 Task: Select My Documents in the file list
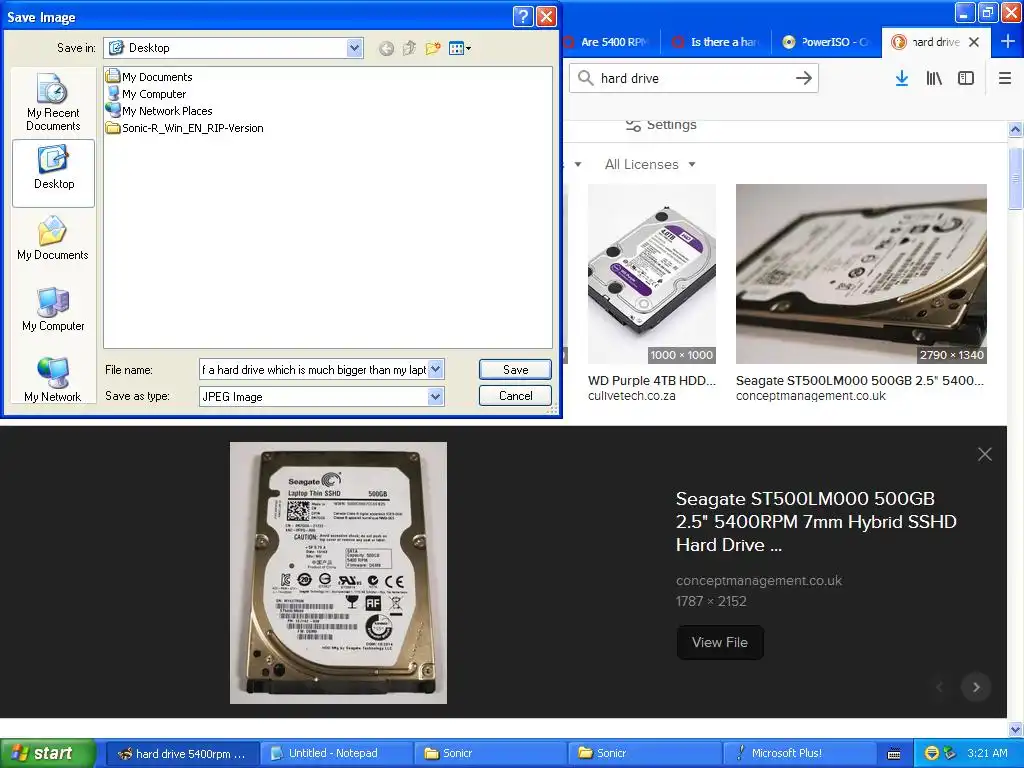pyautogui.click(x=149, y=76)
